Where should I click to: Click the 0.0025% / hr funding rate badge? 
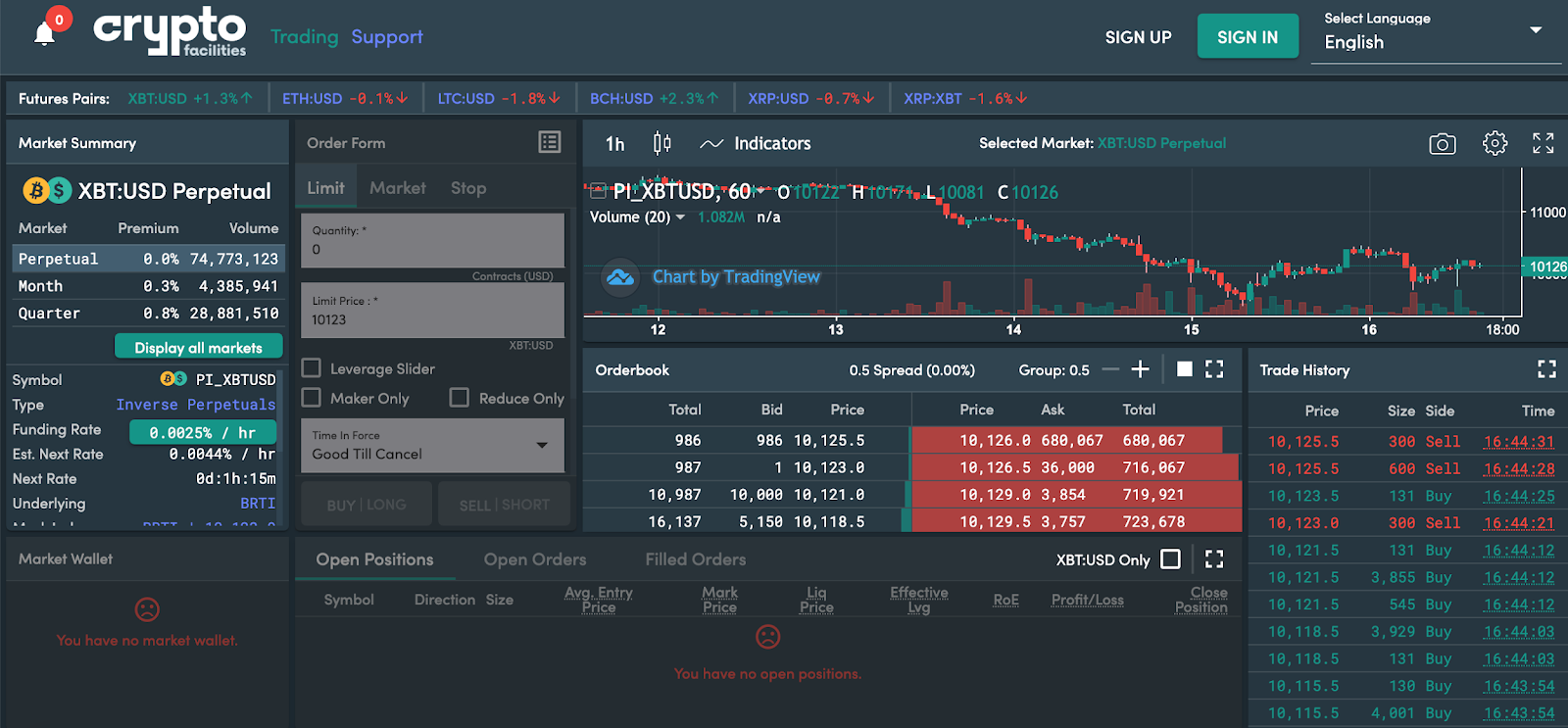(203, 432)
